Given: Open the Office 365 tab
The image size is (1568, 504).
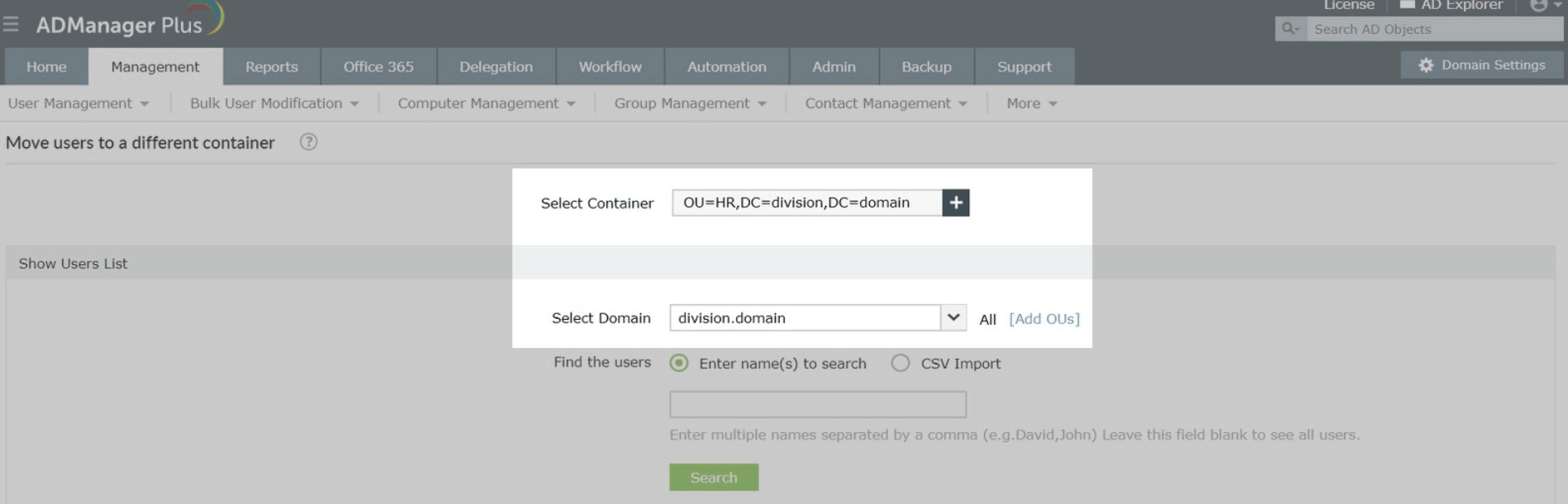Looking at the screenshot, I should (x=378, y=67).
